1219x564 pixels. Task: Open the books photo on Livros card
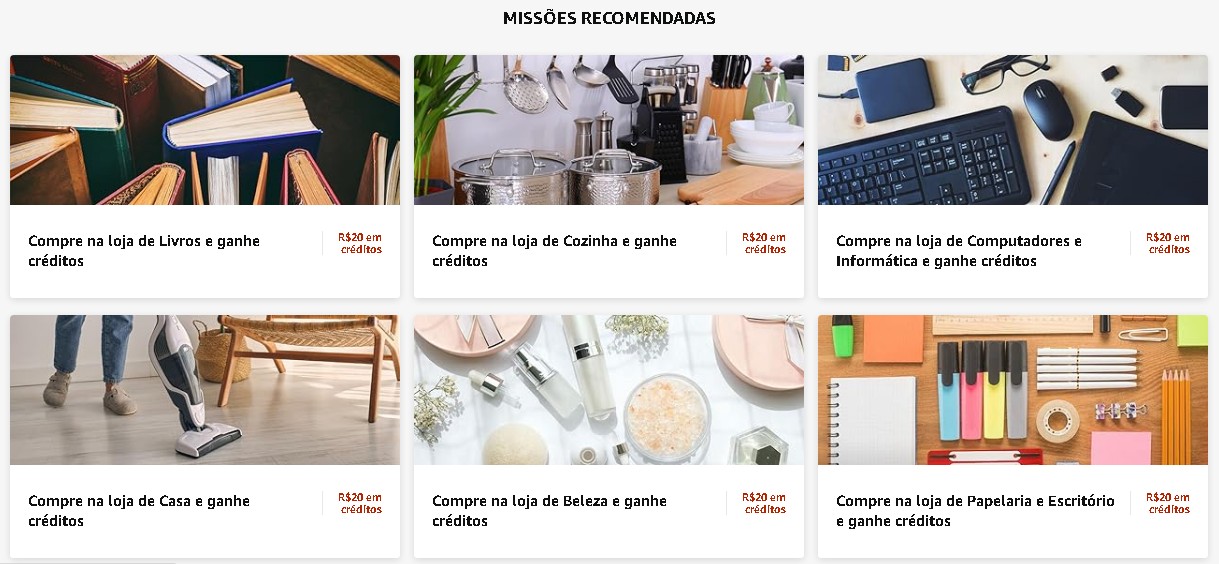tap(205, 130)
